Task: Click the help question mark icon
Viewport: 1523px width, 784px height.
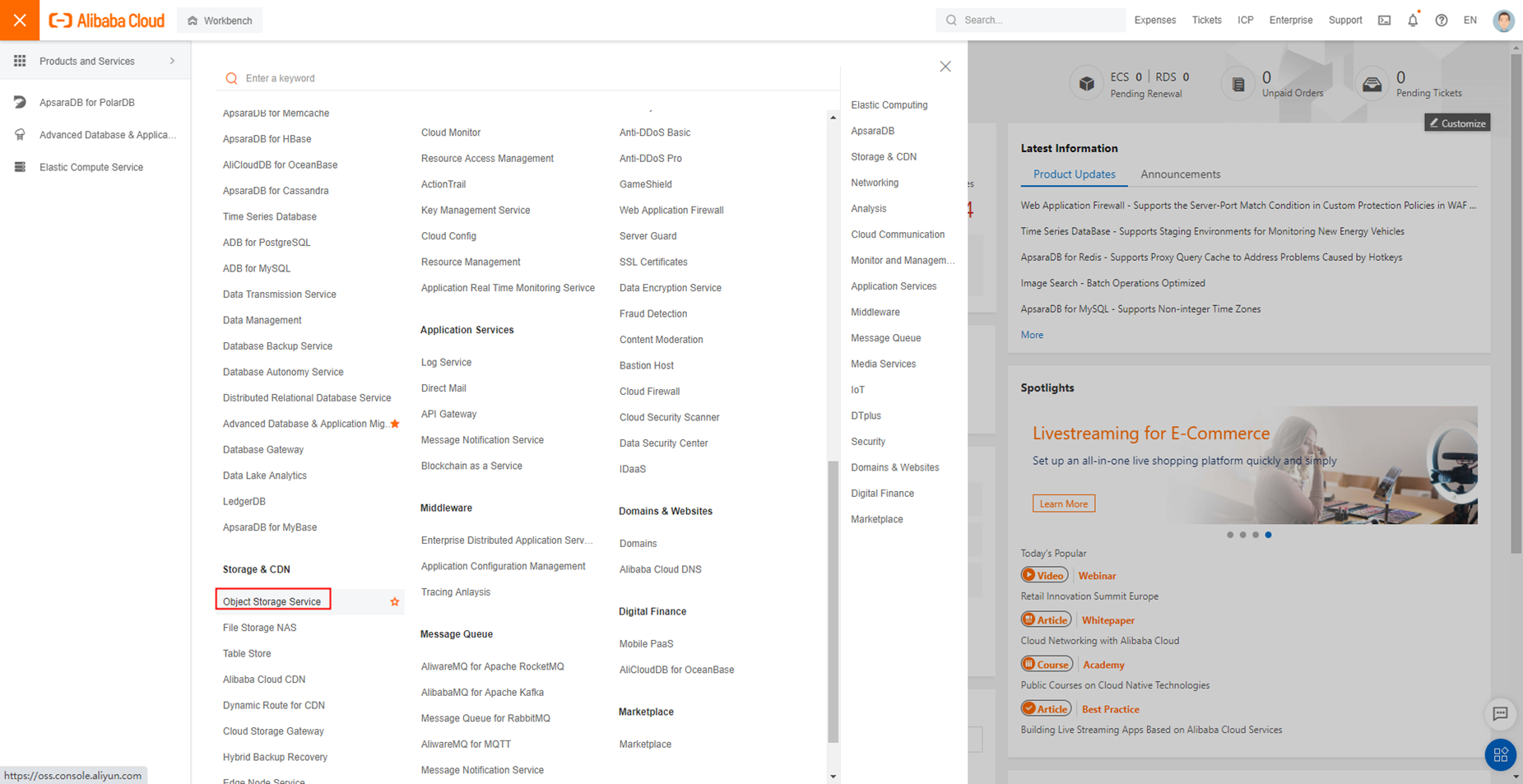Action: 1442,21
